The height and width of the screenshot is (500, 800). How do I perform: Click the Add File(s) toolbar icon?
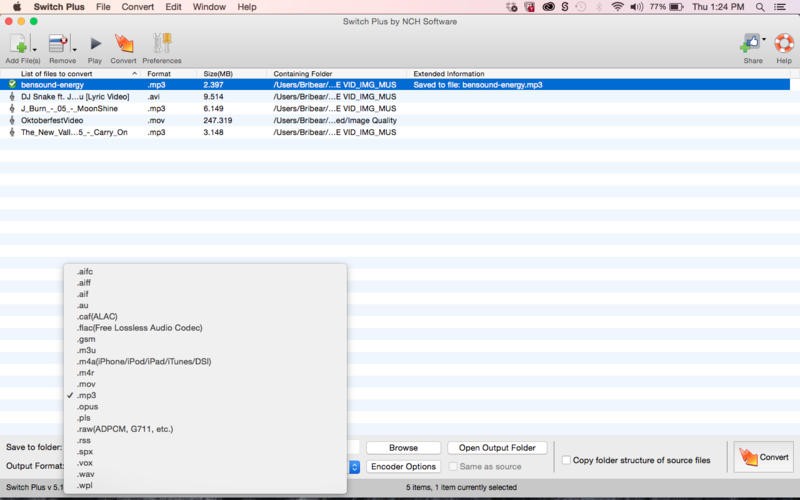pyautogui.click(x=18, y=44)
